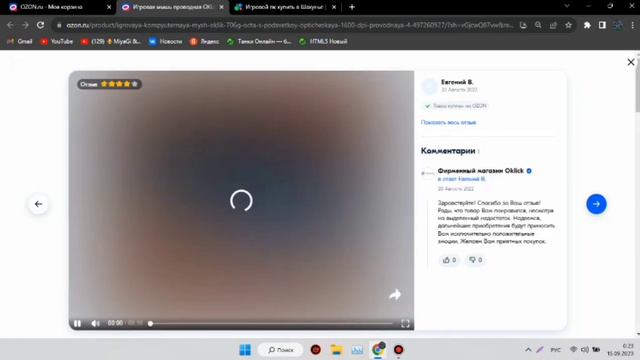Viewport: 640px width, 360px height.
Task: Switch the РУС input language
Action: (555, 350)
